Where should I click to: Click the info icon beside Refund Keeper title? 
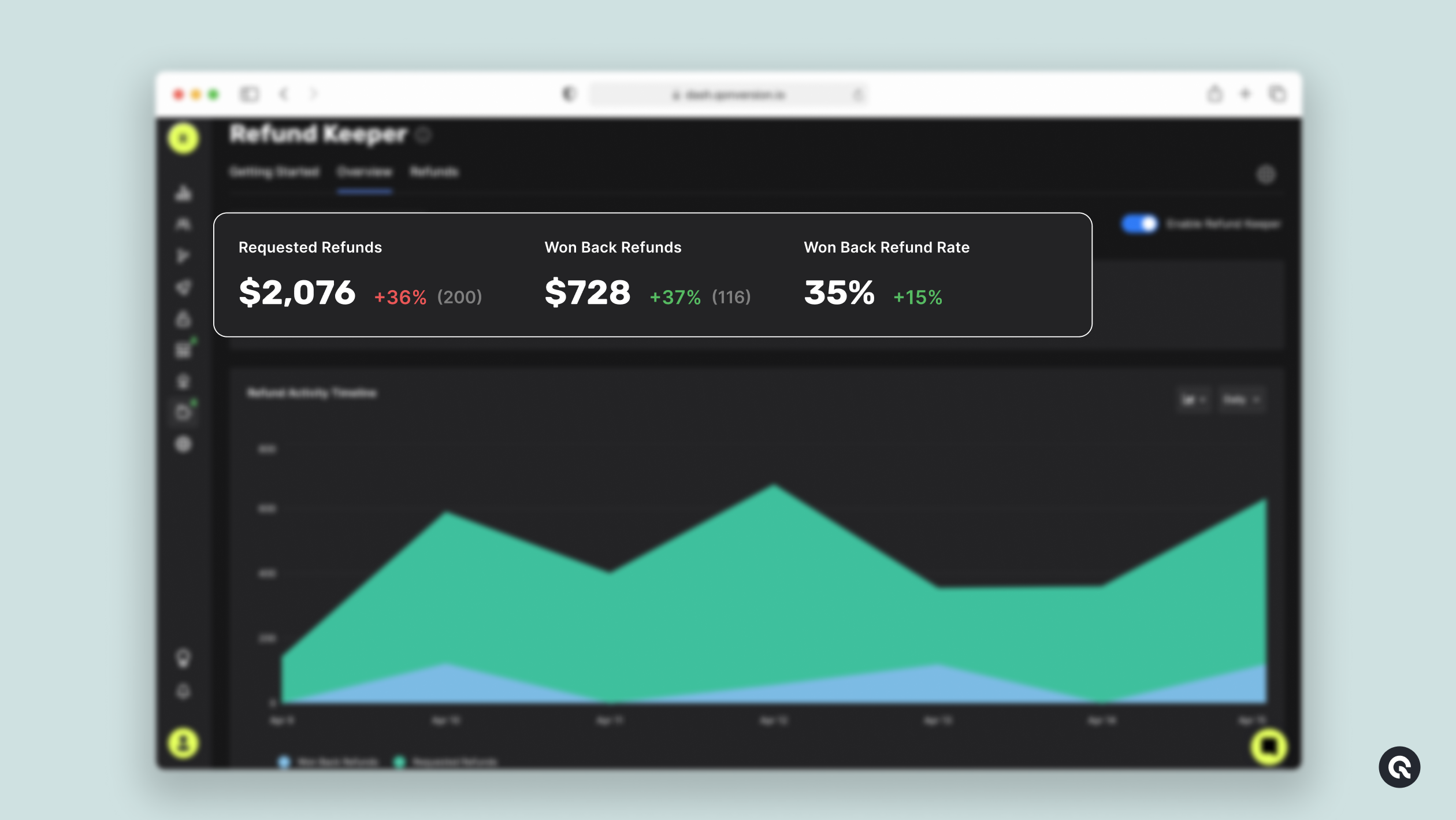[x=424, y=135]
